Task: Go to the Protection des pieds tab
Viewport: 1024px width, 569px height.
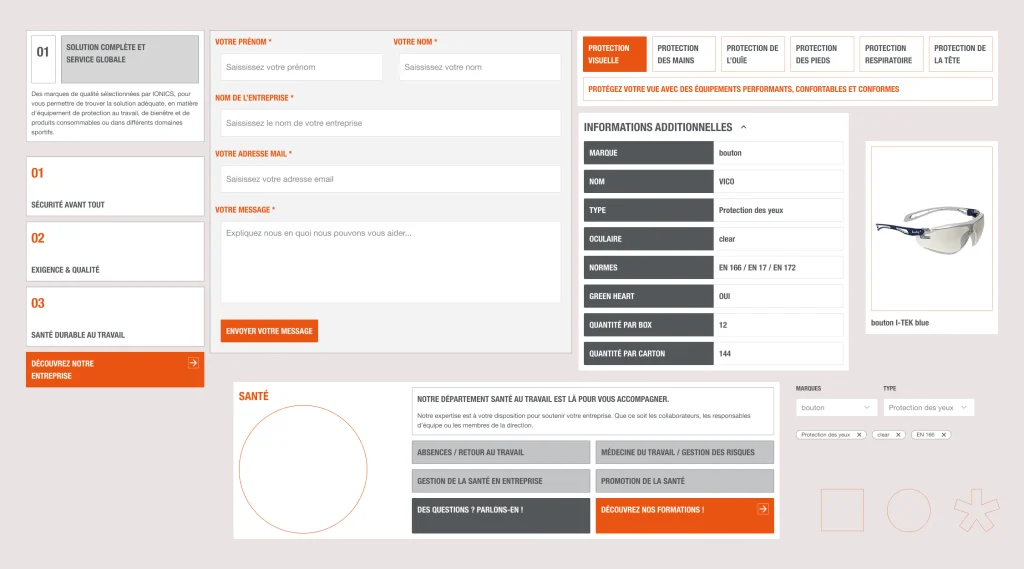Action: pyautogui.click(x=822, y=54)
